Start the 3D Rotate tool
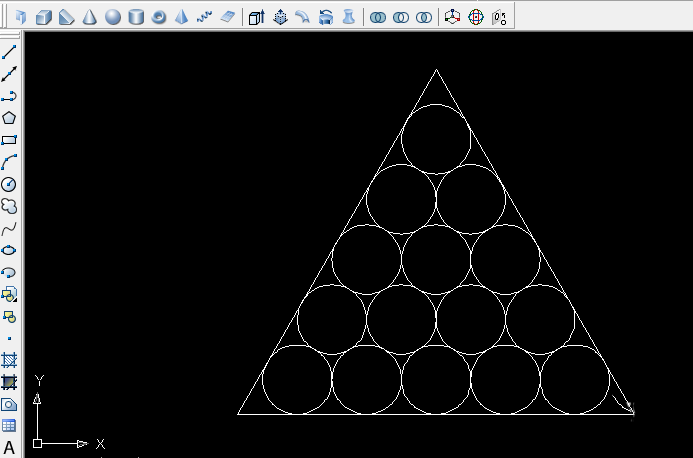This screenshot has width=693, height=458. tap(476, 17)
